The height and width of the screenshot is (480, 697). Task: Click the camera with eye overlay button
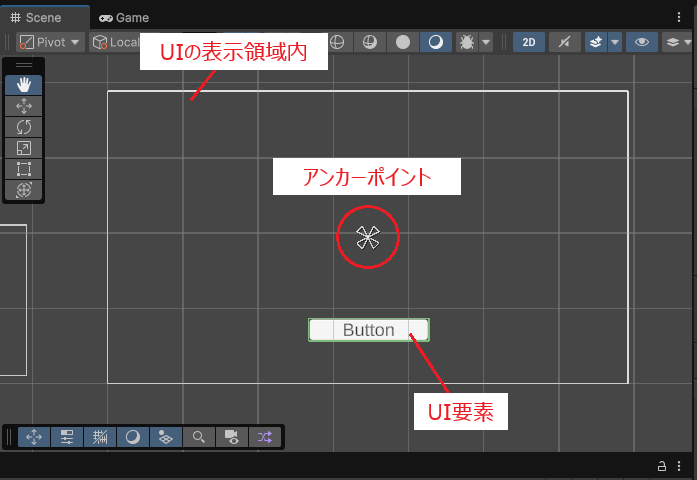click(232, 437)
